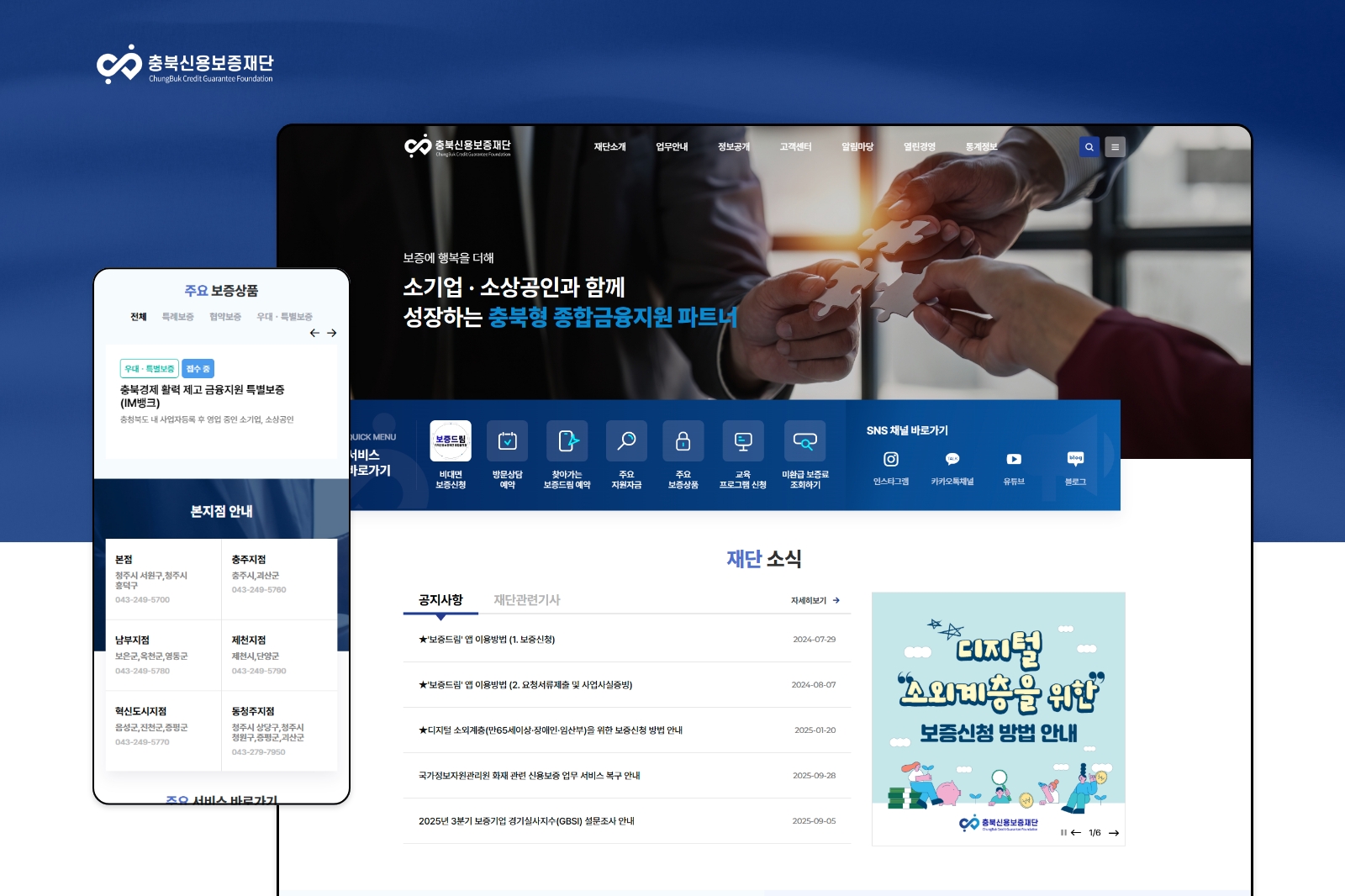Click the 카카오톡채널 icon
This screenshot has height=896, width=1345.
[x=952, y=459]
